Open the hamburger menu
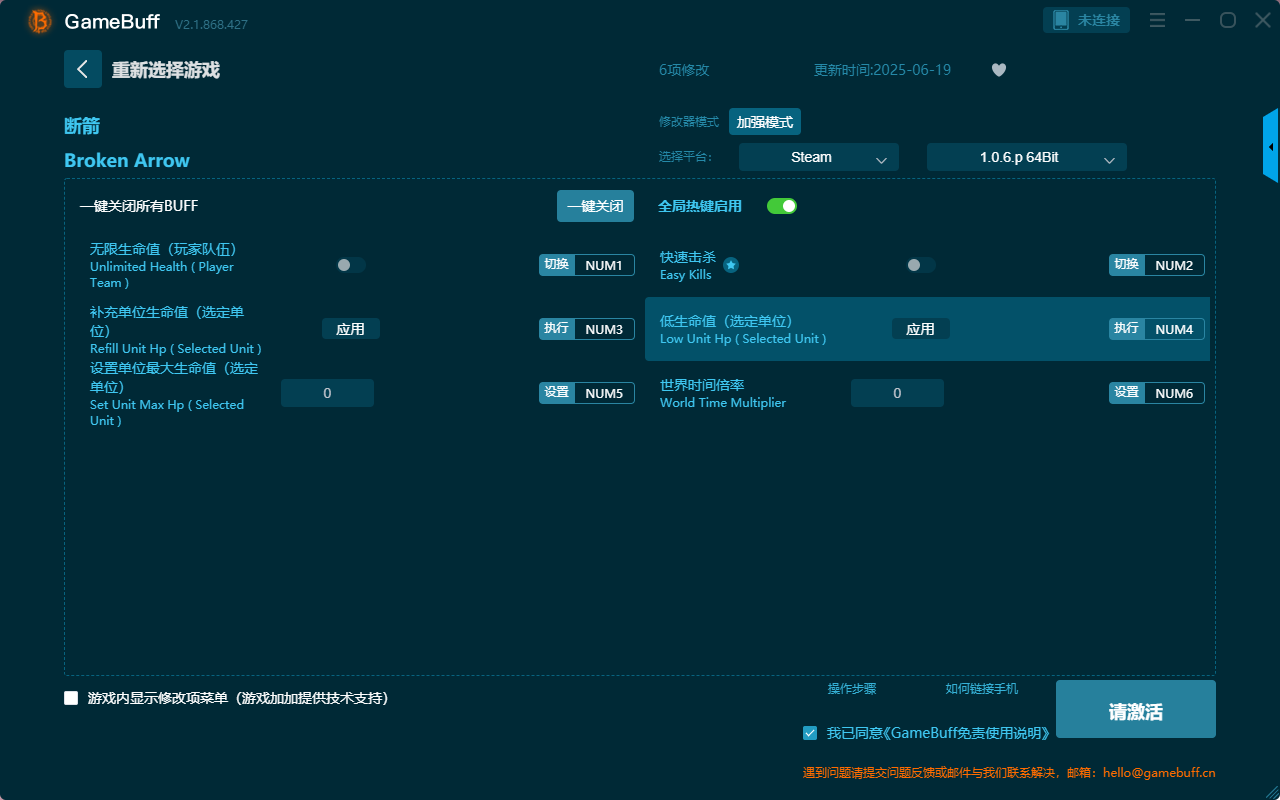The width and height of the screenshot is (1280, 800). tap(1157, 20)
